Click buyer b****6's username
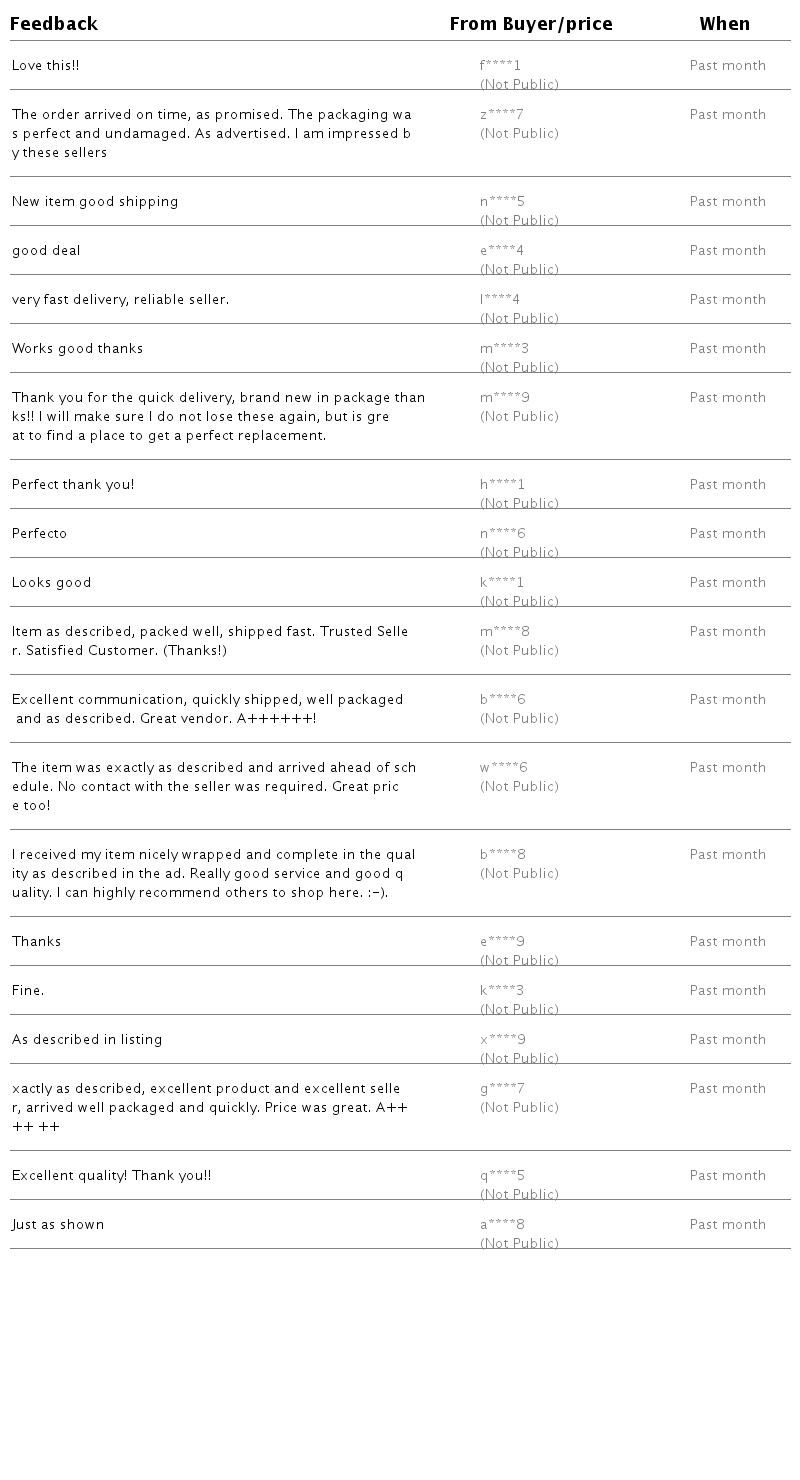This screenshot has height=1480, width=800. (x=502, y=700)
